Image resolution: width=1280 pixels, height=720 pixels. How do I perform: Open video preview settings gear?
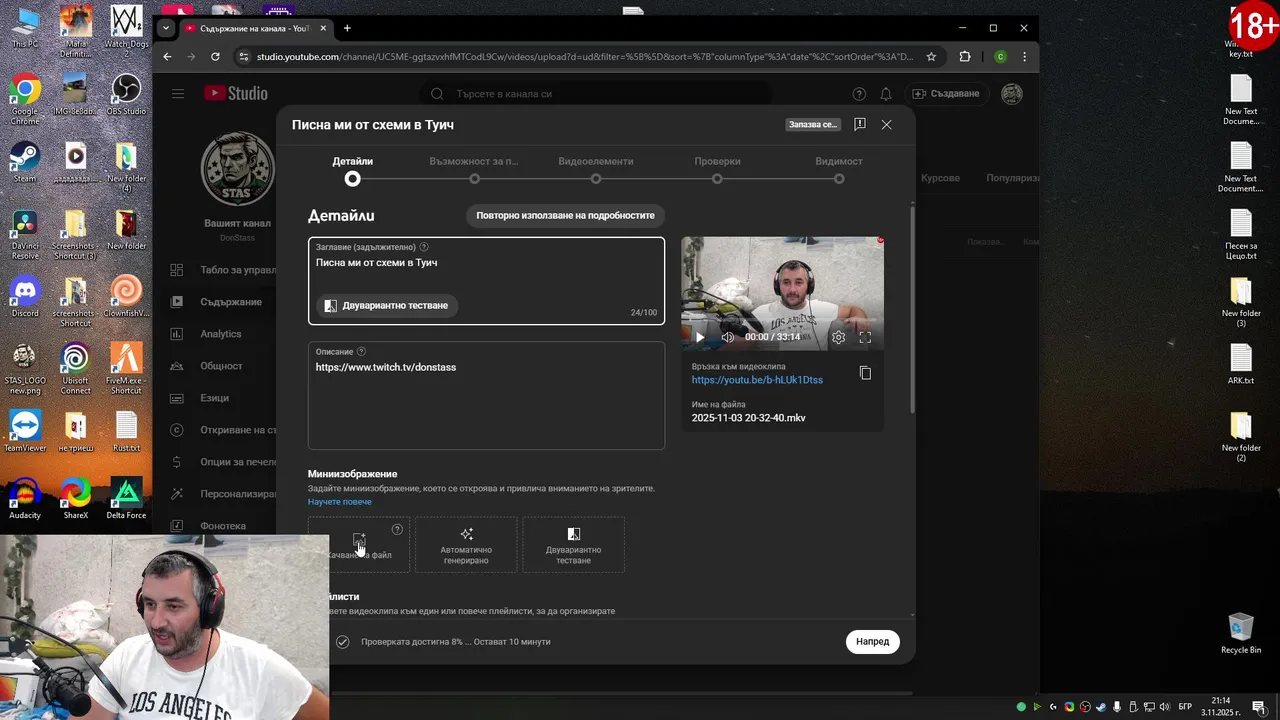point(838,337)
